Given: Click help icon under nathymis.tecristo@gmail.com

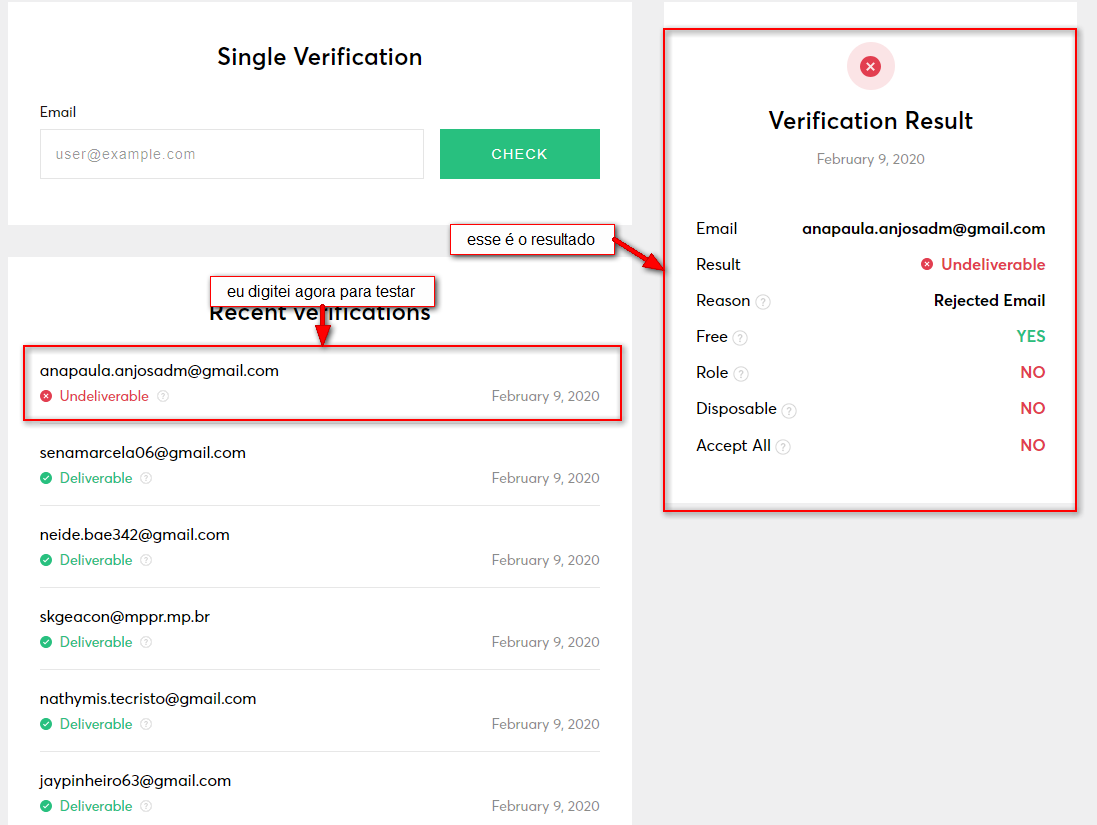Looking at the screenshot, I should point(146,724).
